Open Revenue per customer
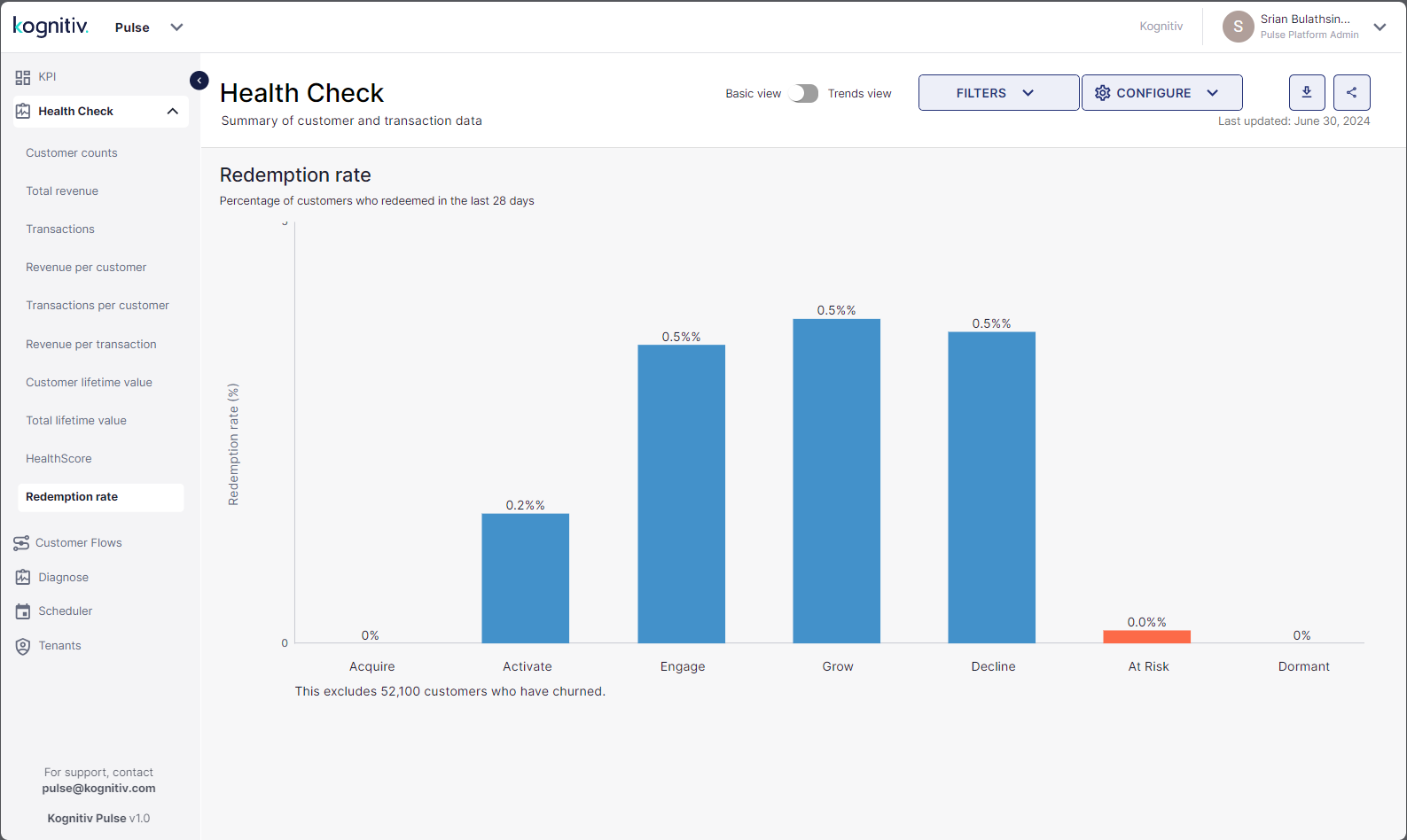The height and width of the screenshot is (840, 1407). [86, 268]
